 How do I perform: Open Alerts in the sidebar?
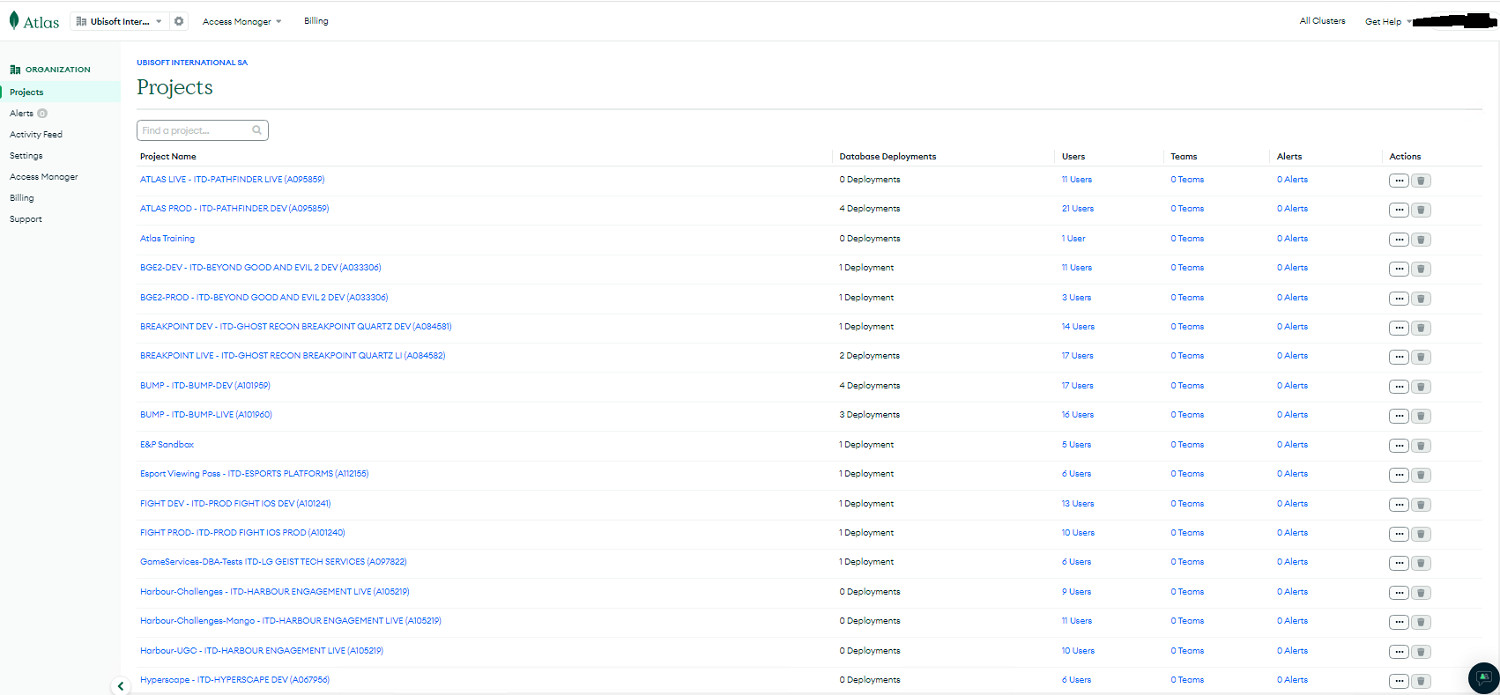(22, 113)
